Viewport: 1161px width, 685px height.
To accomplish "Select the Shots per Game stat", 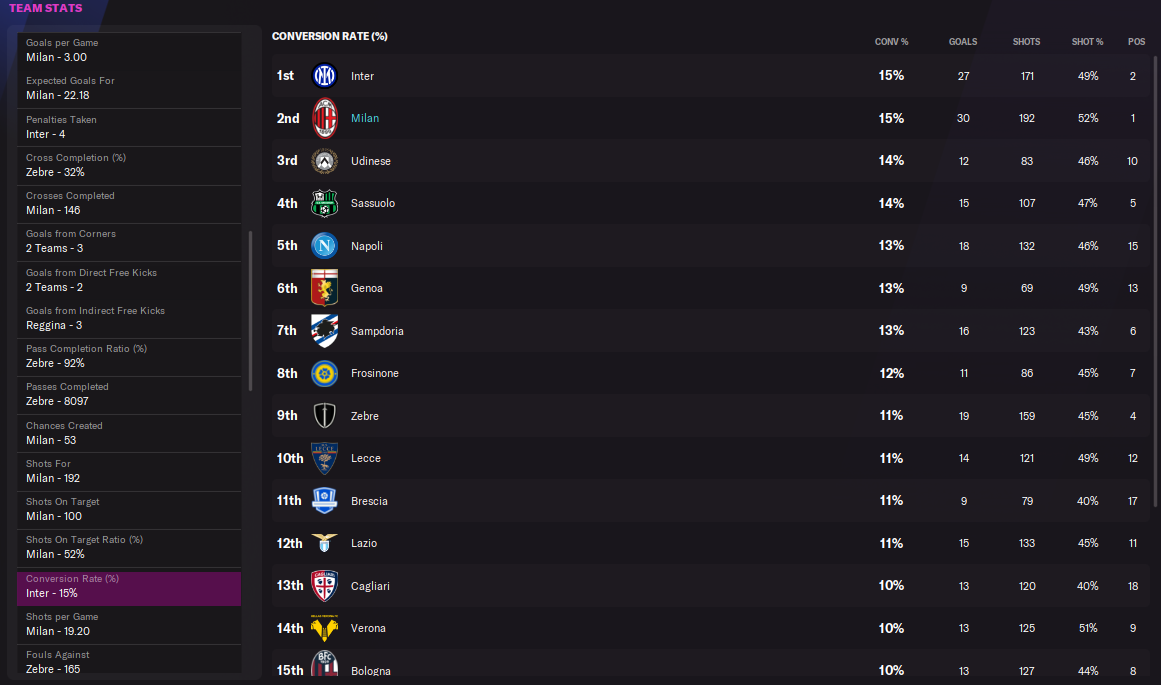I will point(129,624).
